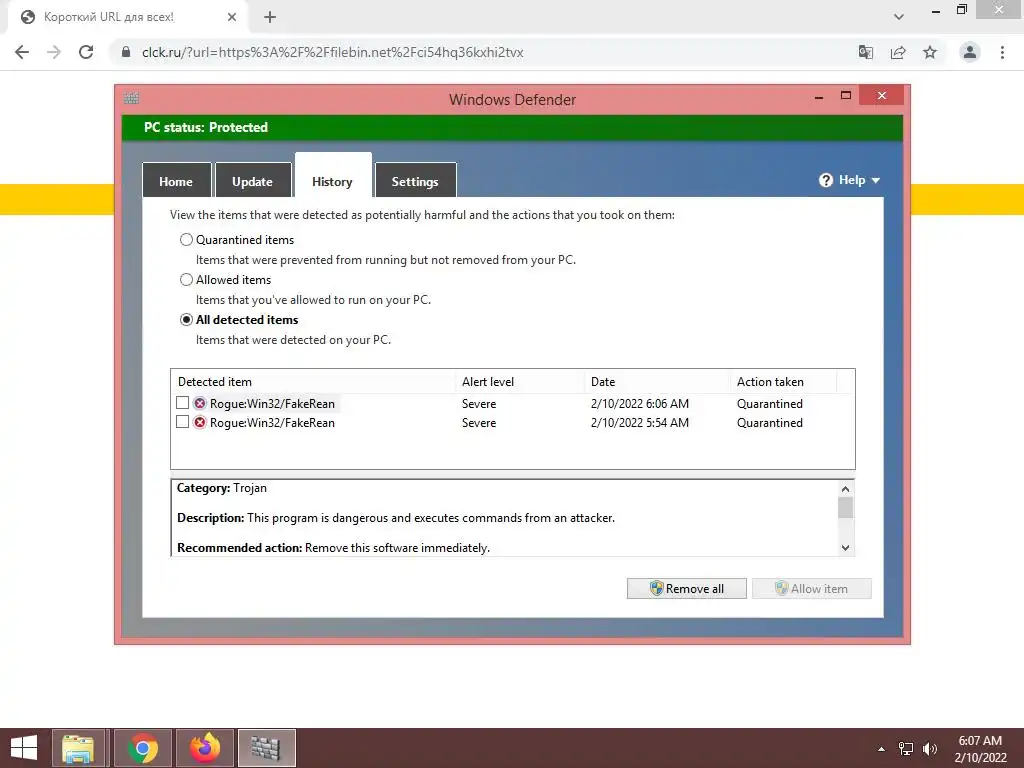
Task: Open a new browser tab
Action: point(270,17)
